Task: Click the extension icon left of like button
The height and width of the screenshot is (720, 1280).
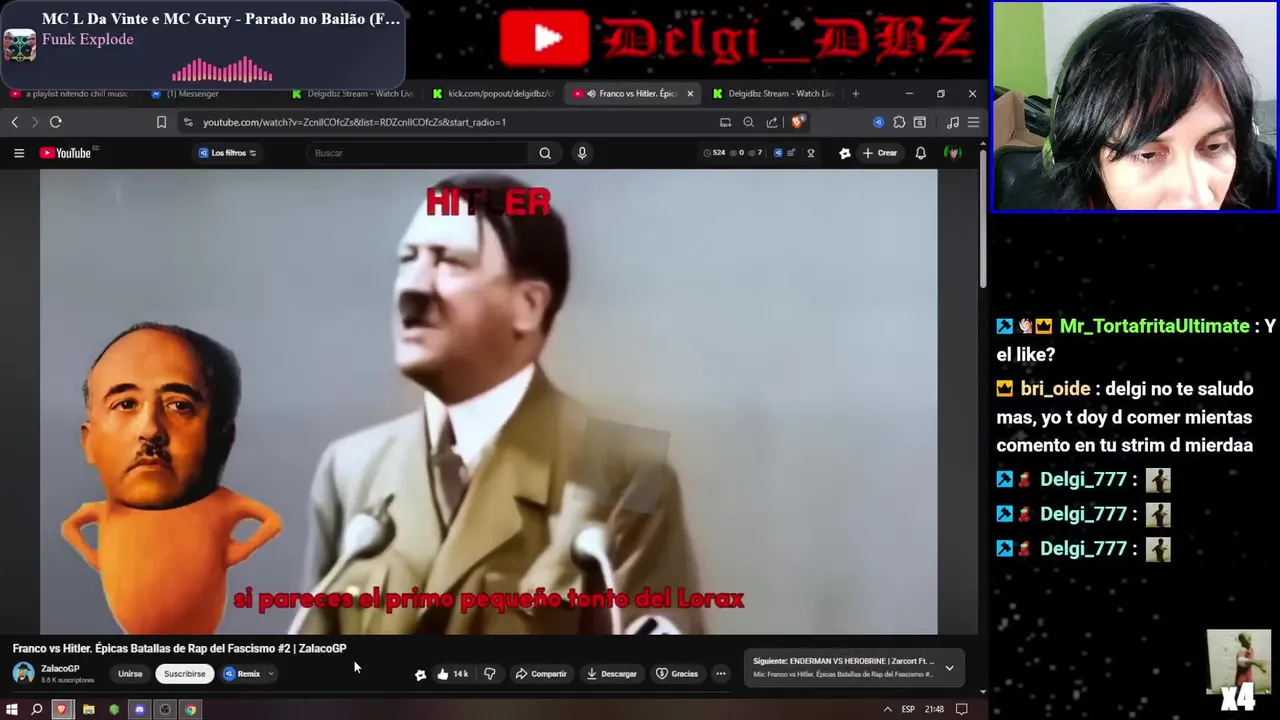Action: pyautogui.click(x=420, y=675)
